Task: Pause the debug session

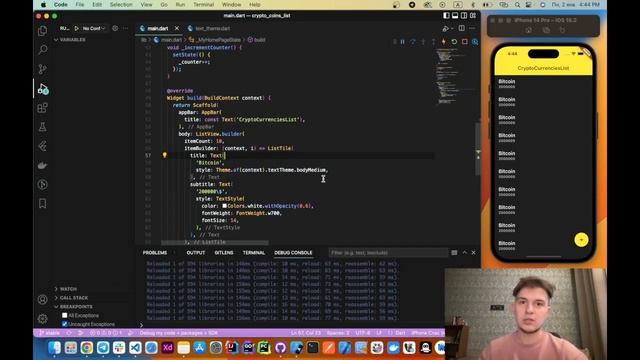Action: [402, 42]
